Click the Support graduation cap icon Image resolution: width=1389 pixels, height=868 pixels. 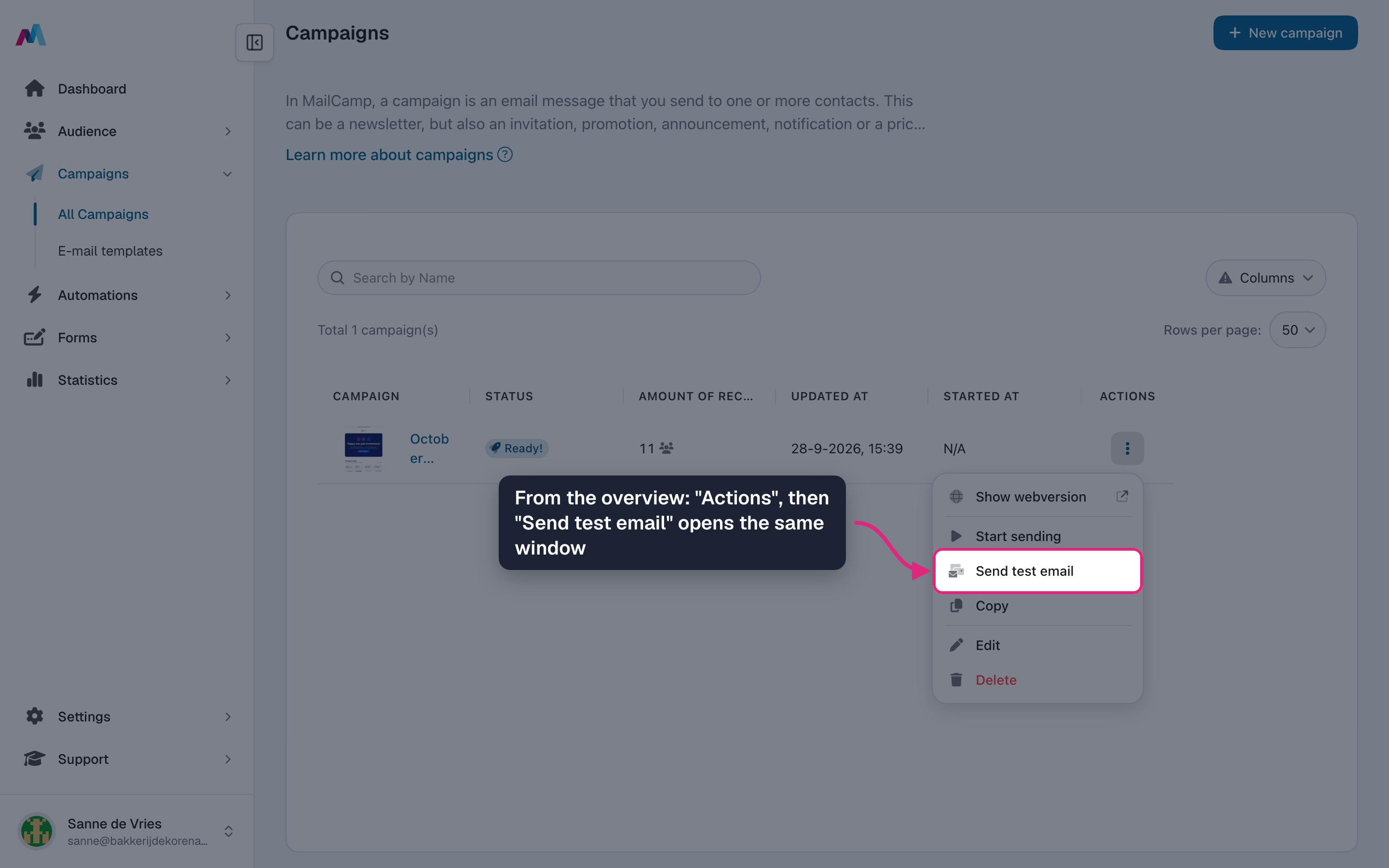point(34,759)
